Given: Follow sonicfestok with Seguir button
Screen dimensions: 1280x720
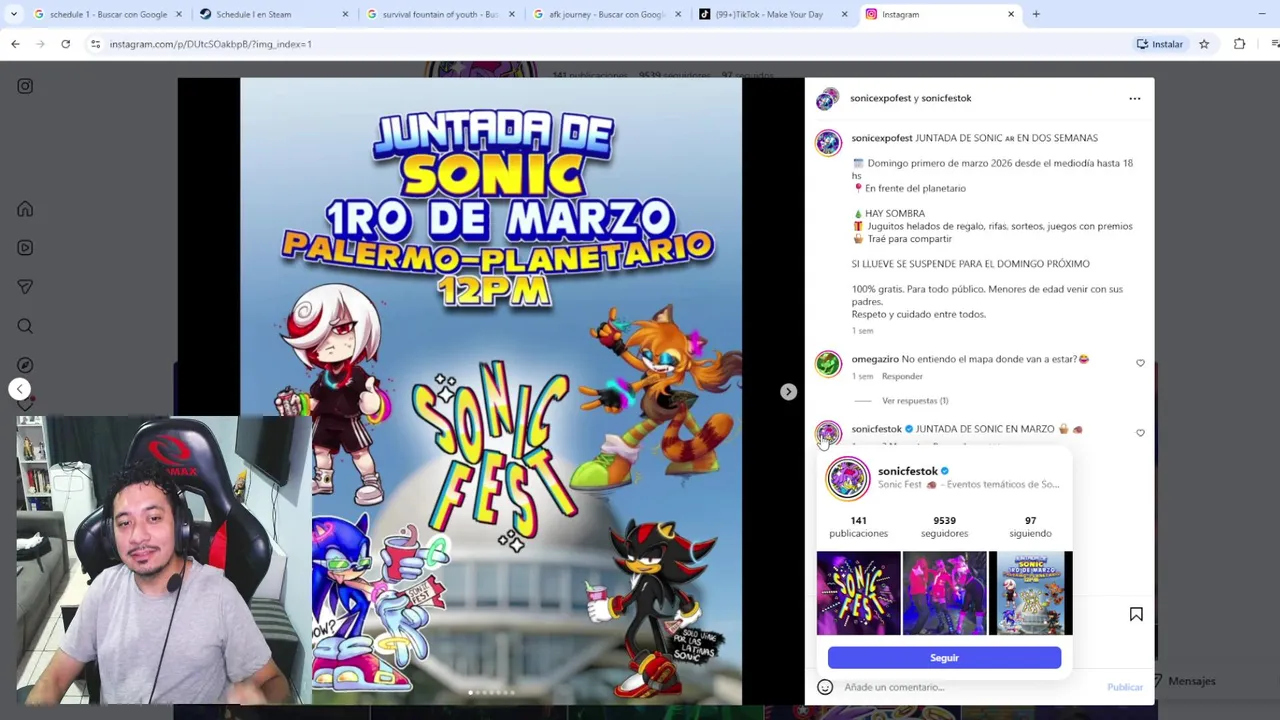Looking at the screenshot, I should coord(944,658).
